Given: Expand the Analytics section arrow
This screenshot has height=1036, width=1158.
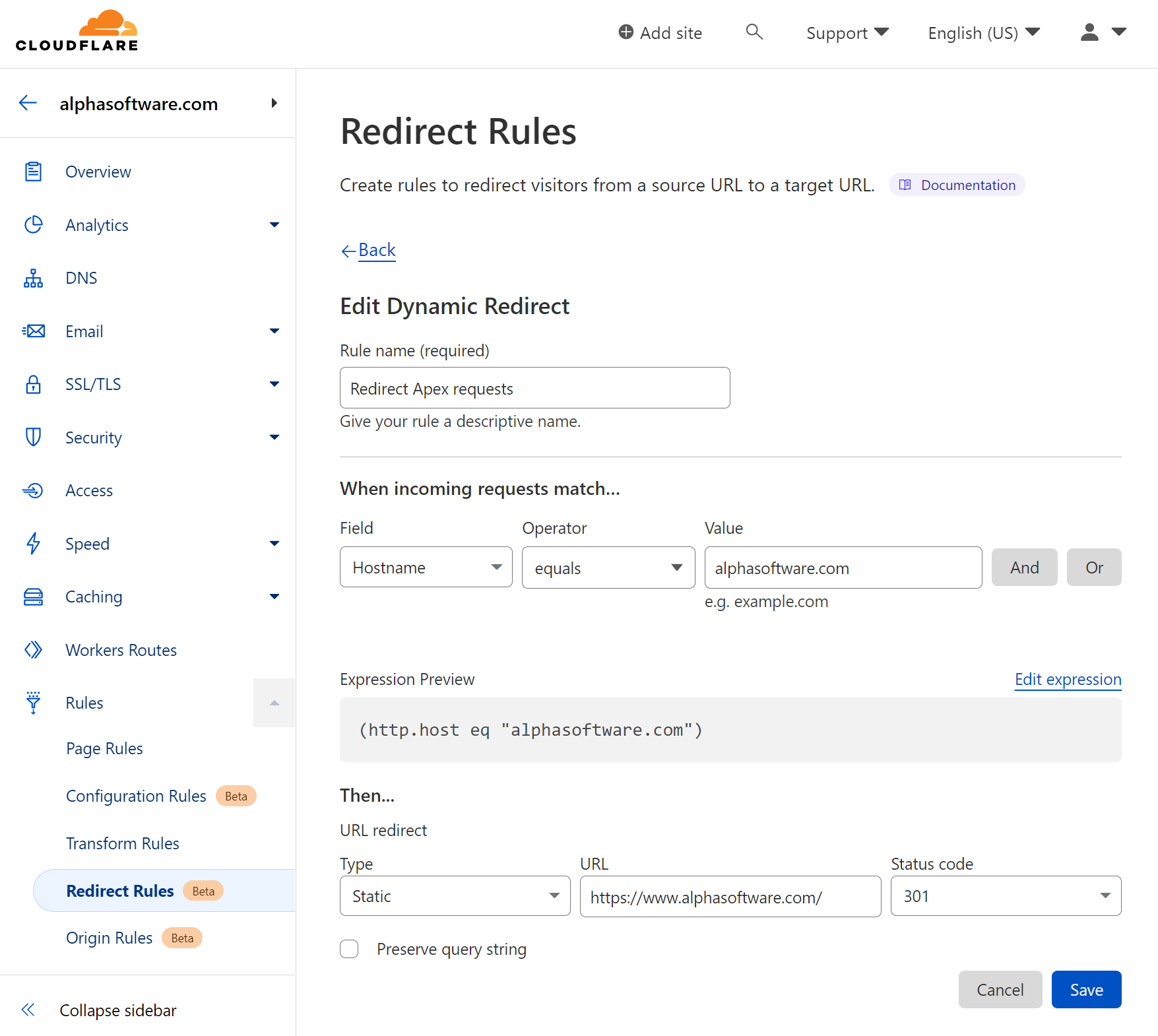Looking at the screenshot, I should 274,225.
